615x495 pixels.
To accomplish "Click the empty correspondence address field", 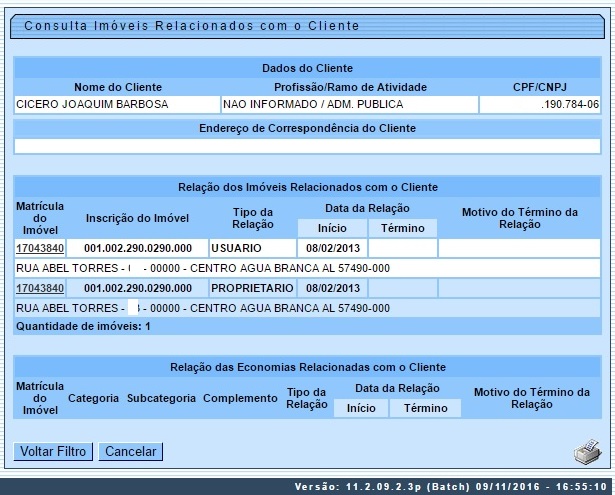I will coord(307,146).
